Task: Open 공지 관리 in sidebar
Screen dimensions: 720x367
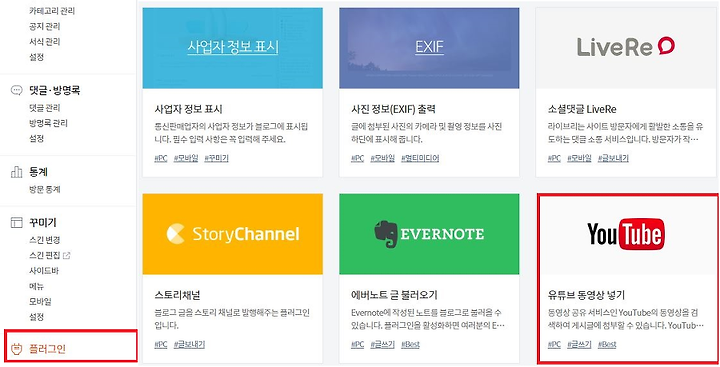Action: pos(44,26)
